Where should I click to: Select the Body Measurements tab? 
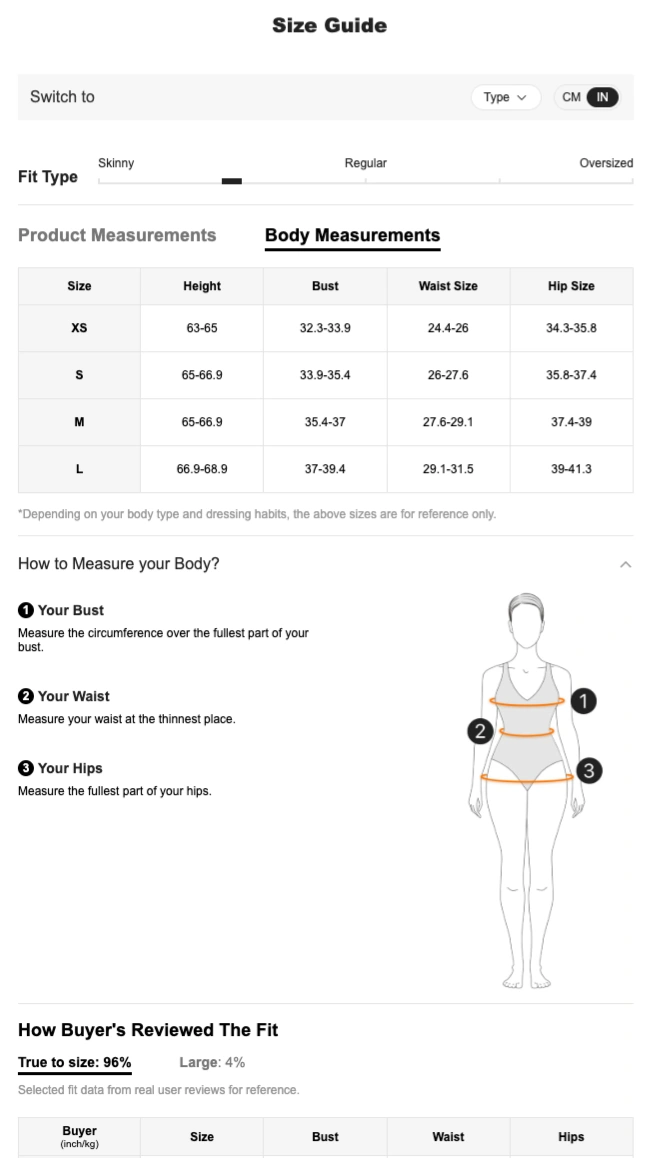pos(352,236)
